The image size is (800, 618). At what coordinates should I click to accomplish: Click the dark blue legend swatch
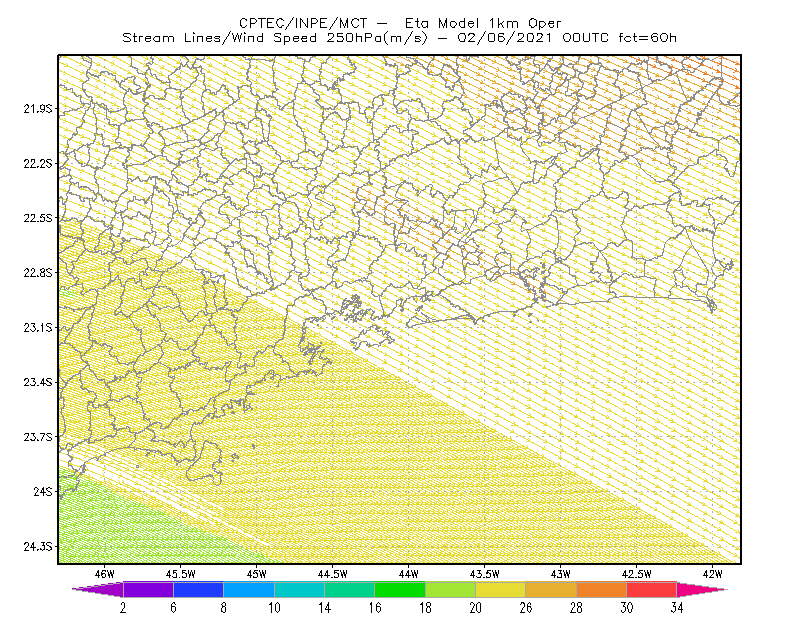pos(198,589)
